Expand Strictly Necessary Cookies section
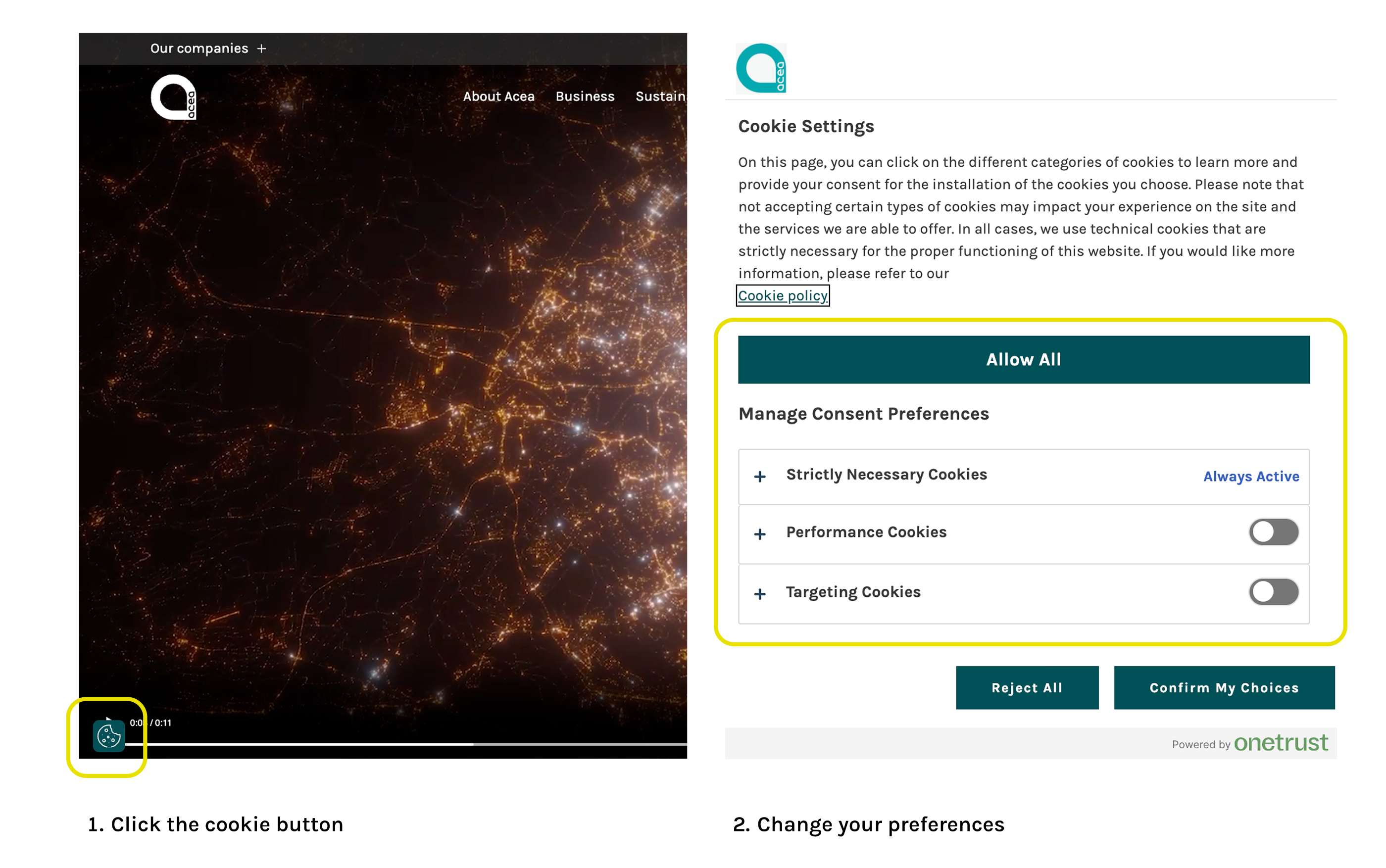This screenshot has width=1386, height=868. 760,477
